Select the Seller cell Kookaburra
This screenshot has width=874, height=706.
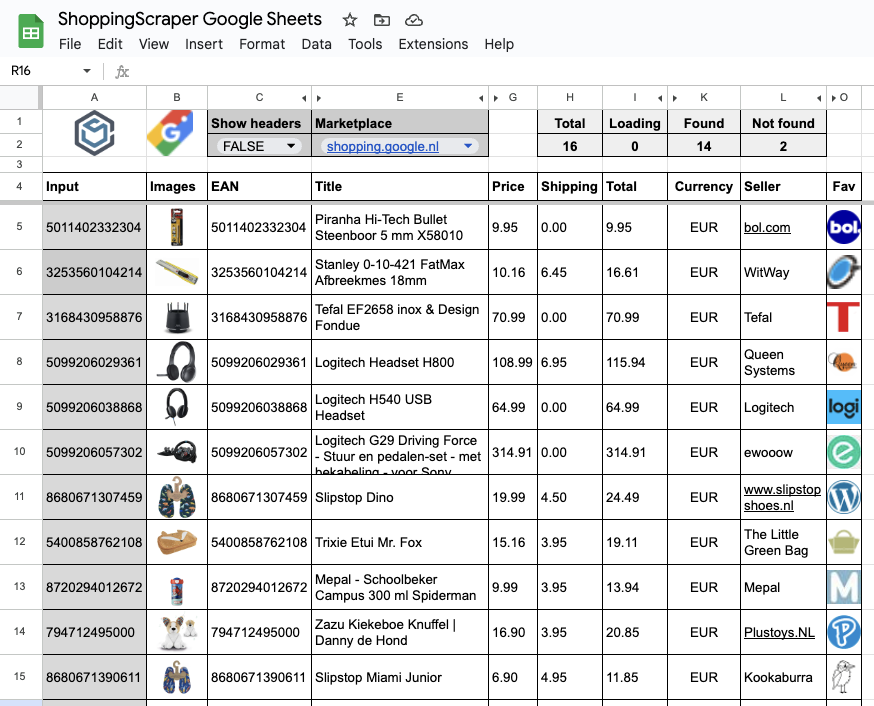783,677
